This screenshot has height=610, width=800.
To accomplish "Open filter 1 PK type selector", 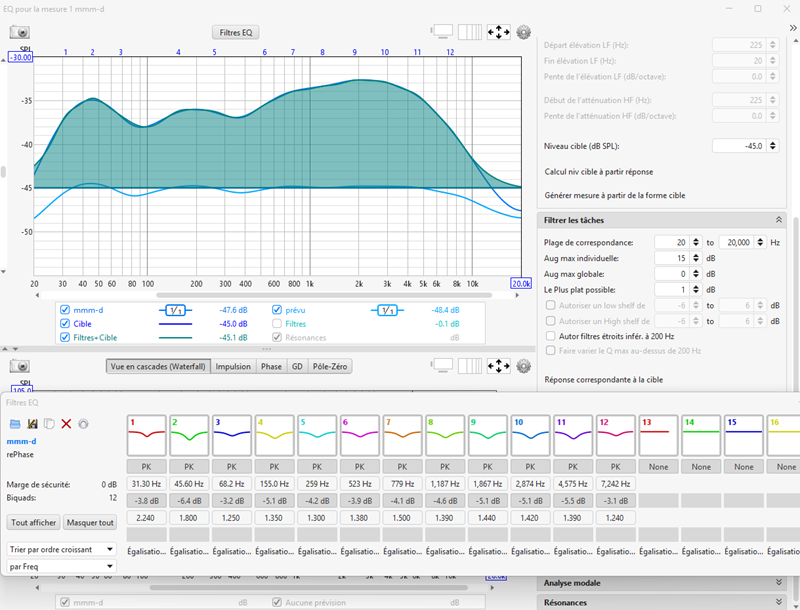I will tap(146, 467).
